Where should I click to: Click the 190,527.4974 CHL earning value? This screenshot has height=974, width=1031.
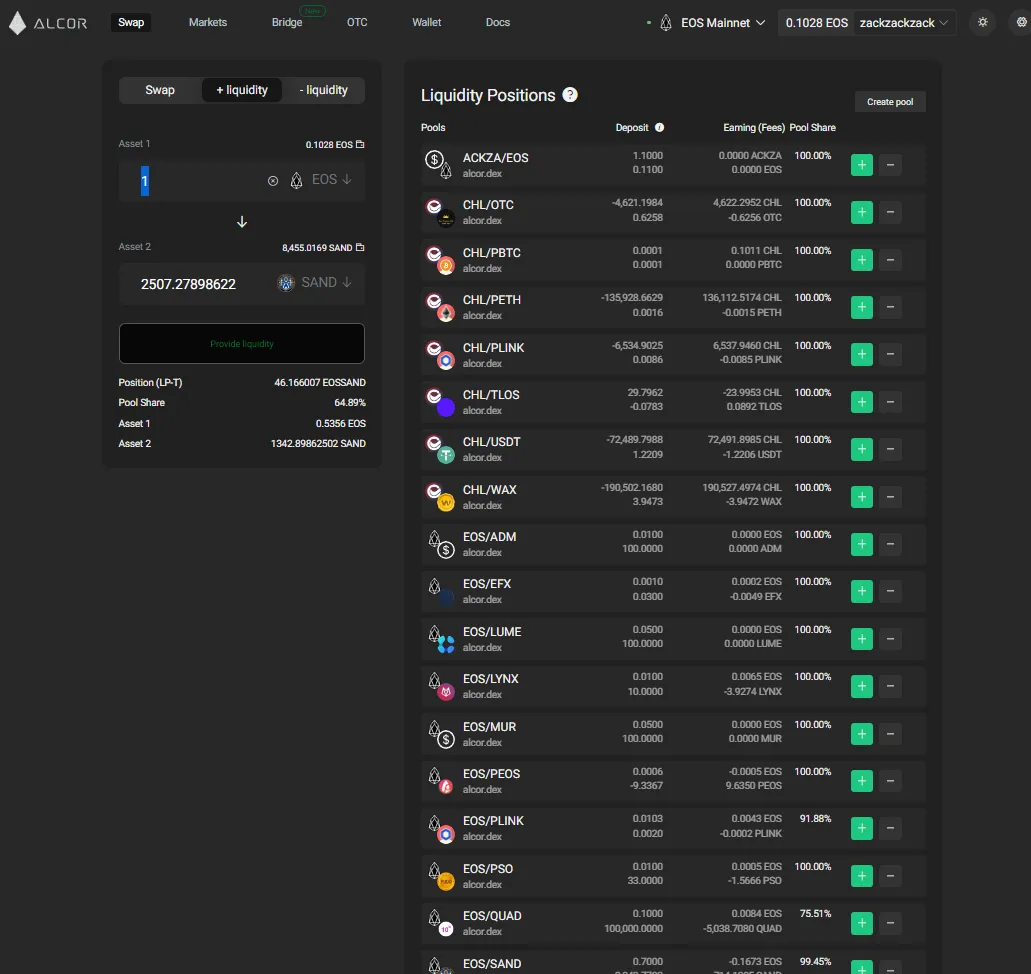742,487
